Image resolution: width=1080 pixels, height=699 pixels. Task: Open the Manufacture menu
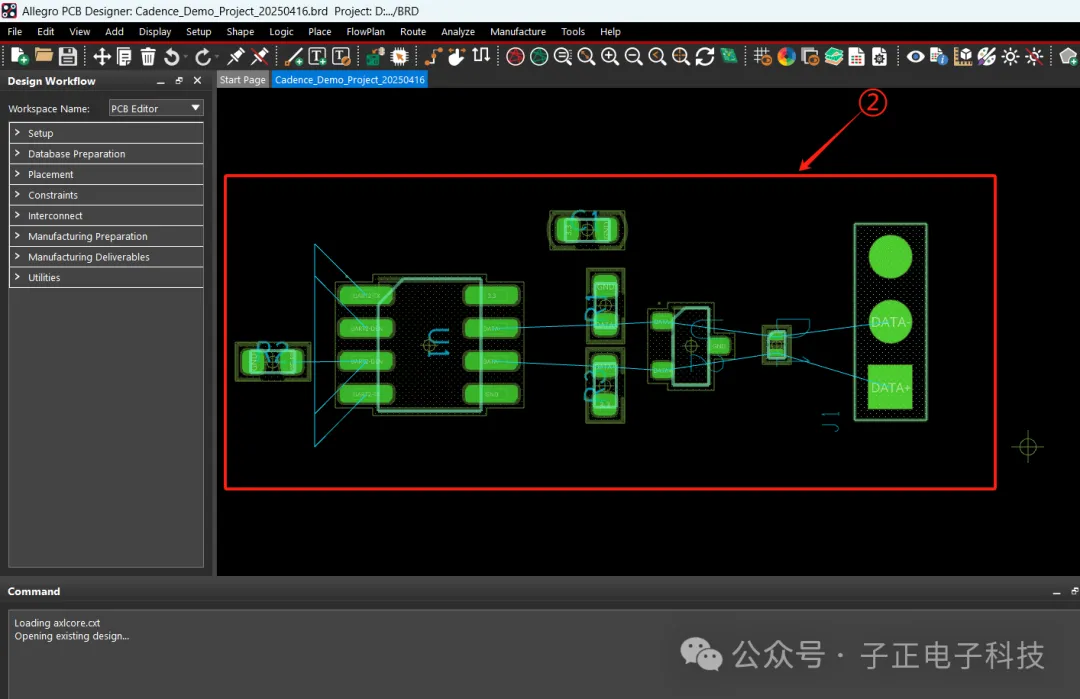[x=518, y=32]
